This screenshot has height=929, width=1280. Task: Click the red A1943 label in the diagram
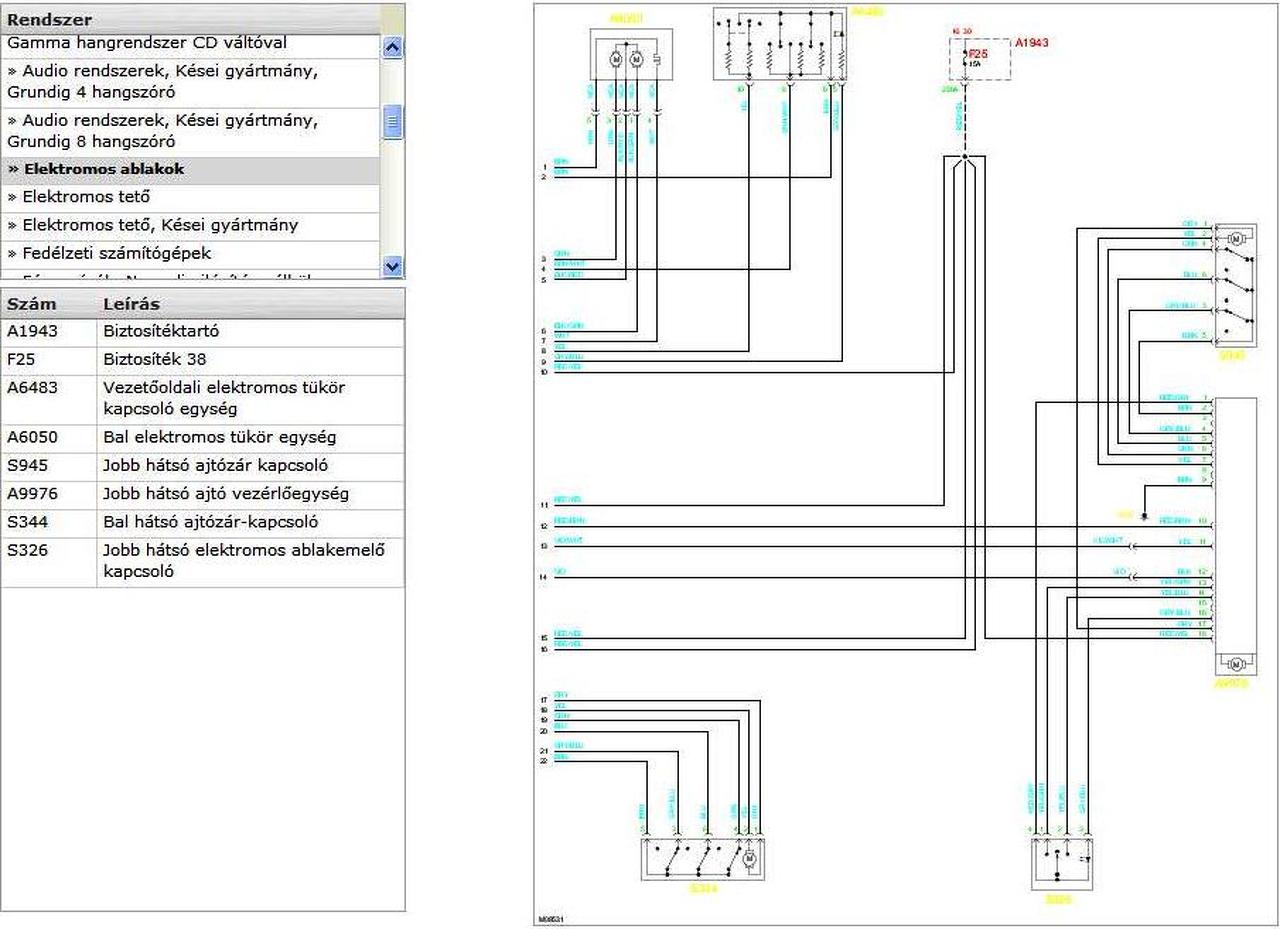1032,44
